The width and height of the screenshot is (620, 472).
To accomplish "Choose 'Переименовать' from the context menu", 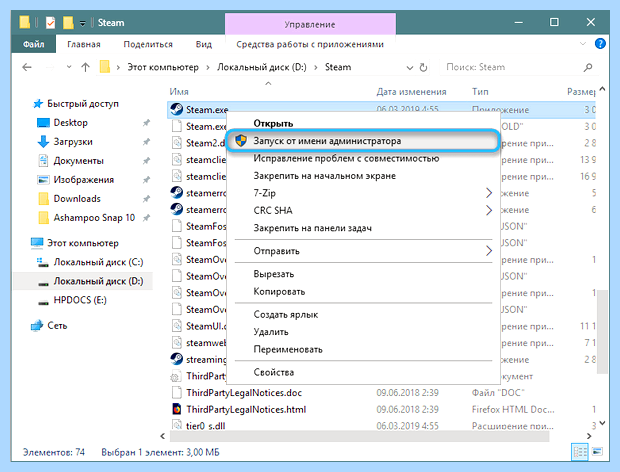I will point(288,349).
